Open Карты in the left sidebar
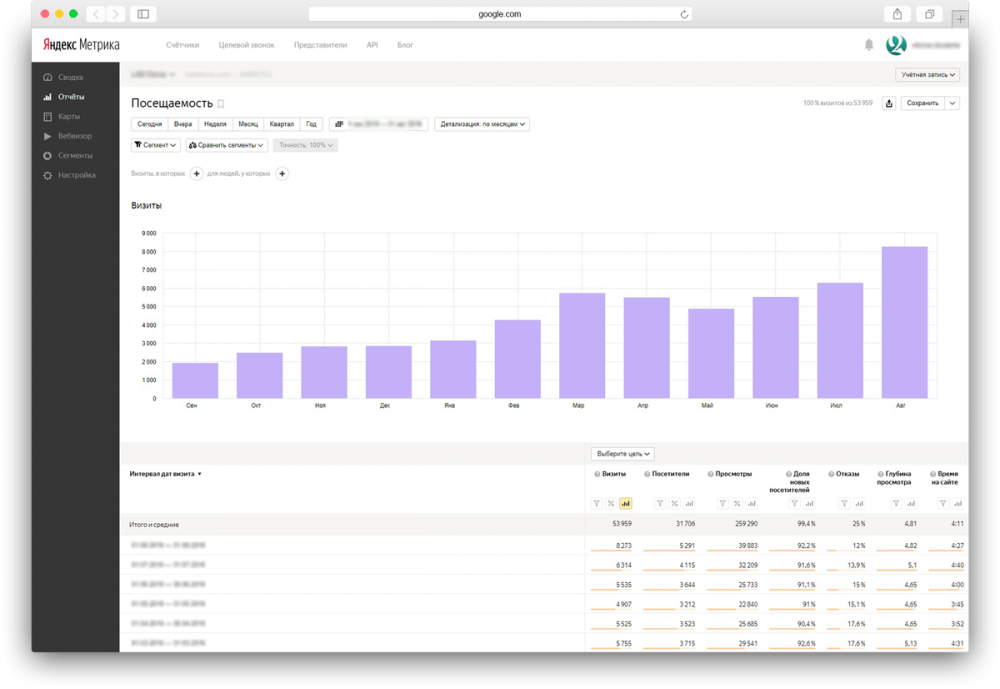Screen dimensions: 1000x689 69,116
